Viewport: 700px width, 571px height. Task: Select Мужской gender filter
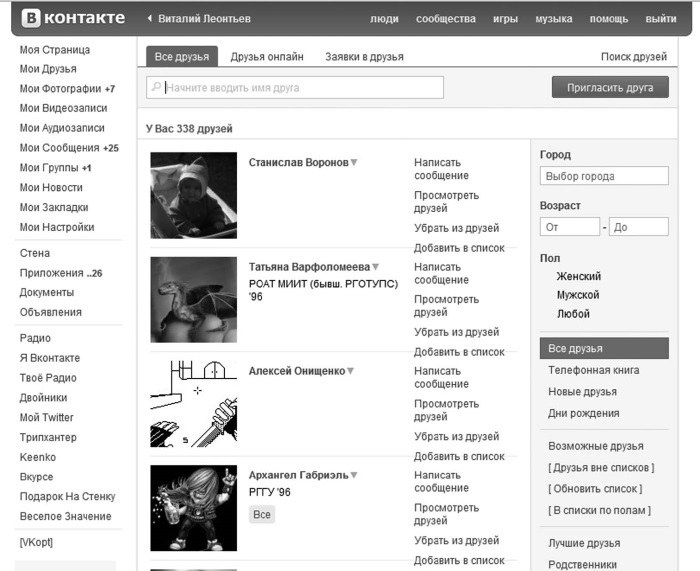coord(578,295)
